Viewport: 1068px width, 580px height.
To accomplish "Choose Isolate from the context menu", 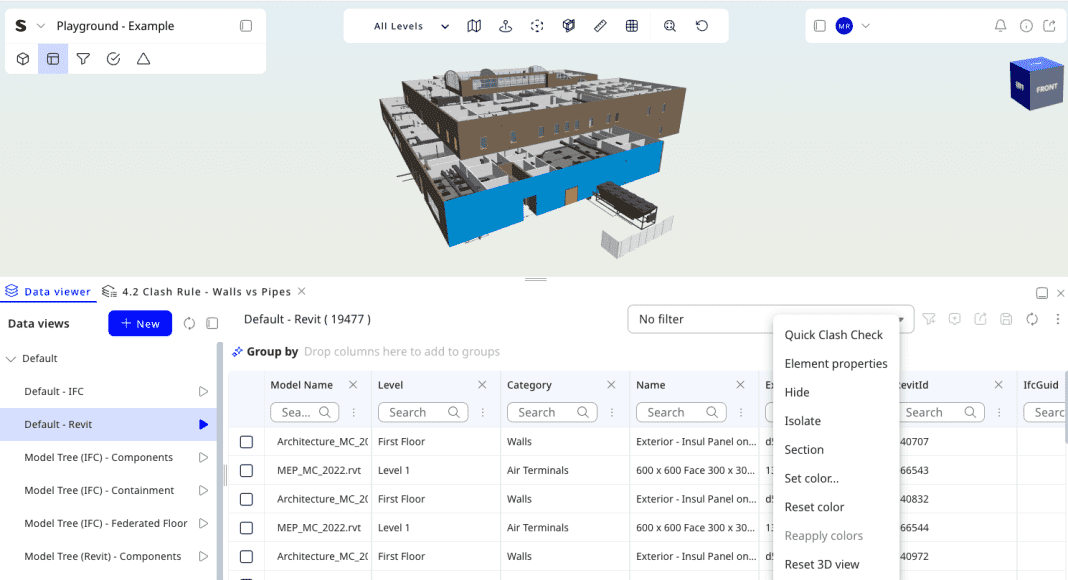I will tap(802, 421).
